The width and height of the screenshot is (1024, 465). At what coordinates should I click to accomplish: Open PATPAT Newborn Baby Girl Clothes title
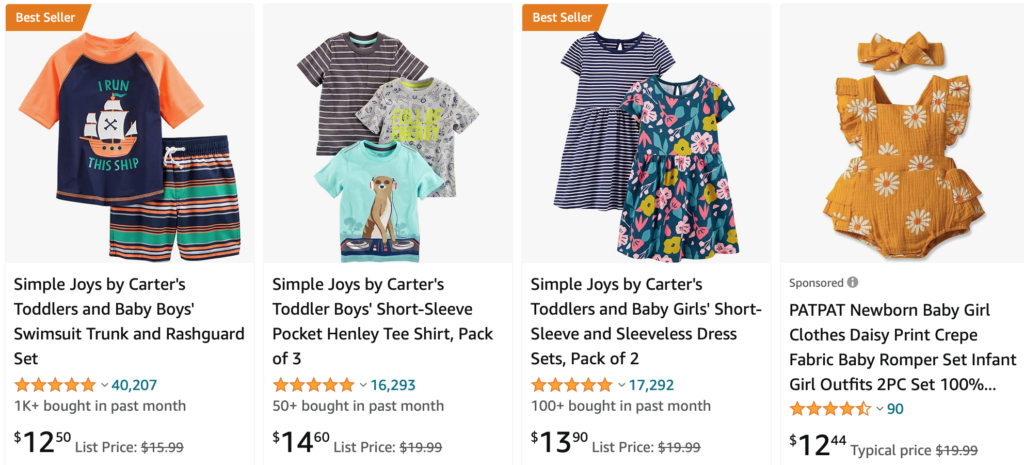point(902,346)
